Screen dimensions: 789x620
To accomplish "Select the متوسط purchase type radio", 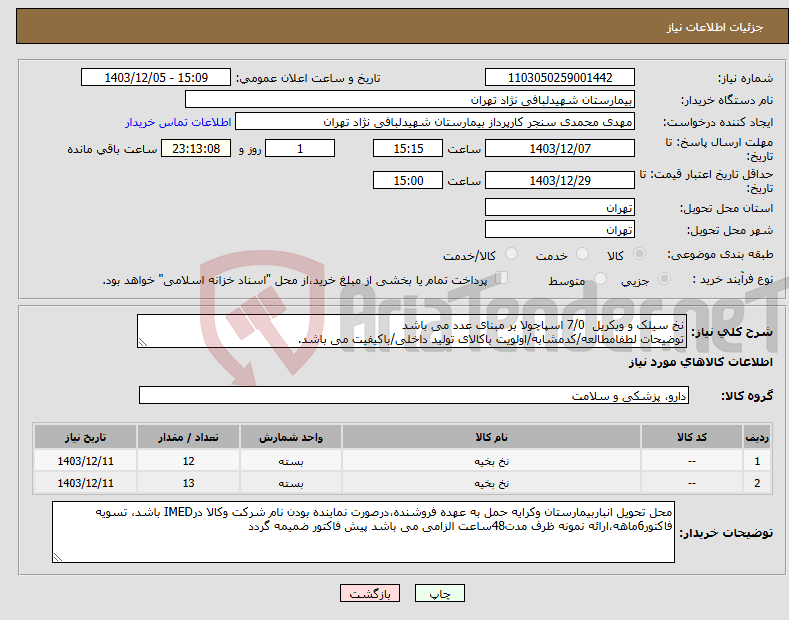I will [600, 278].
